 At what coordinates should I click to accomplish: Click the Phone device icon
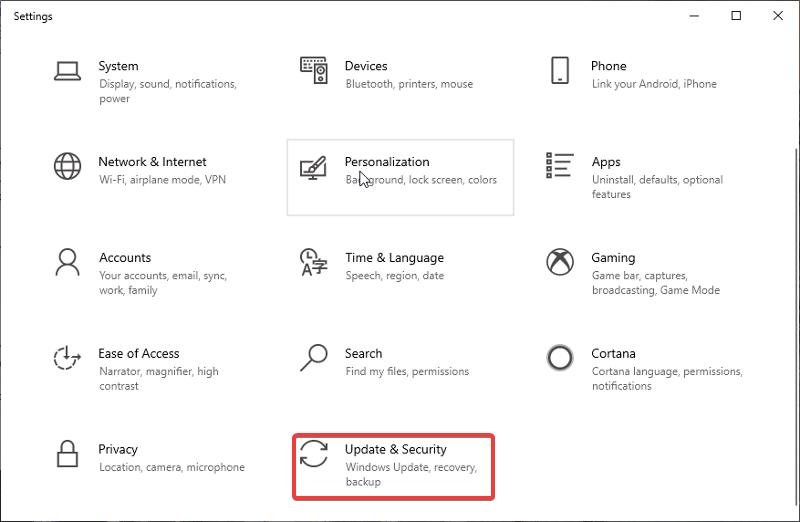pyautogui.click(x=560, y=70)
